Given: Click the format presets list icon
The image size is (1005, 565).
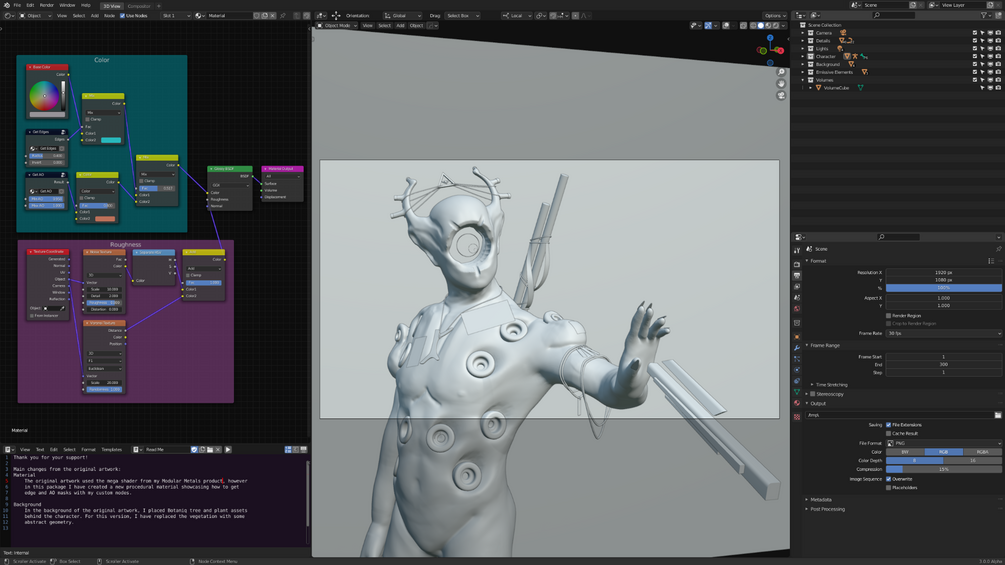Looking at the screenshot, I should [x=991, y=261].
